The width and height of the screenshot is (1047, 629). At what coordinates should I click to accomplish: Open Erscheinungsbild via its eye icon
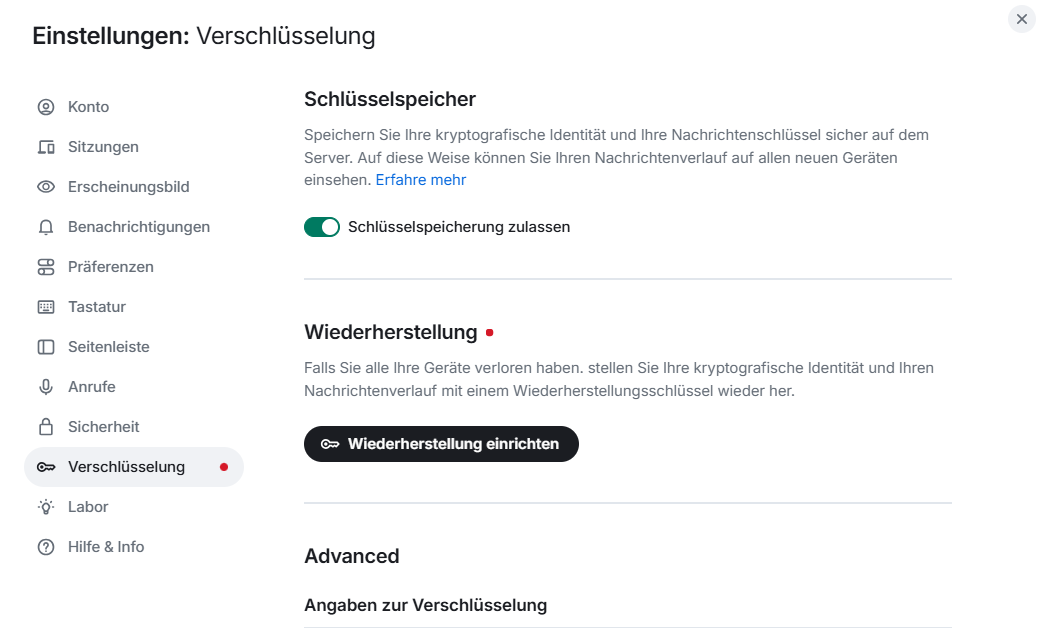pyautogui.click(x=45, y=186)
